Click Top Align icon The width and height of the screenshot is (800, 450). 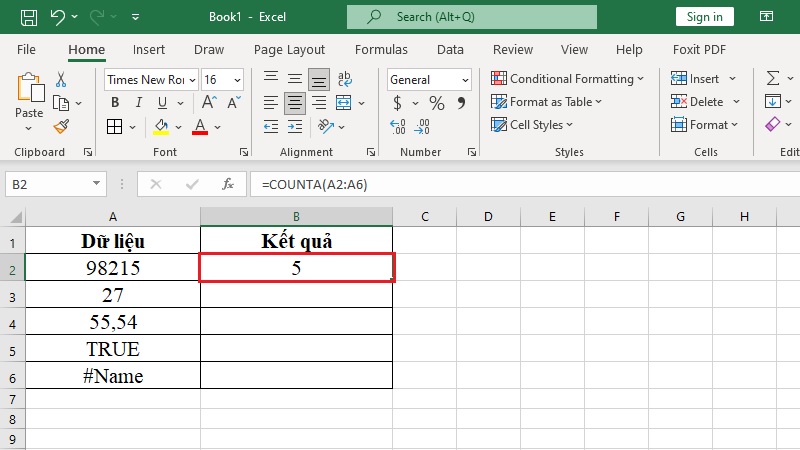point(271,79)
